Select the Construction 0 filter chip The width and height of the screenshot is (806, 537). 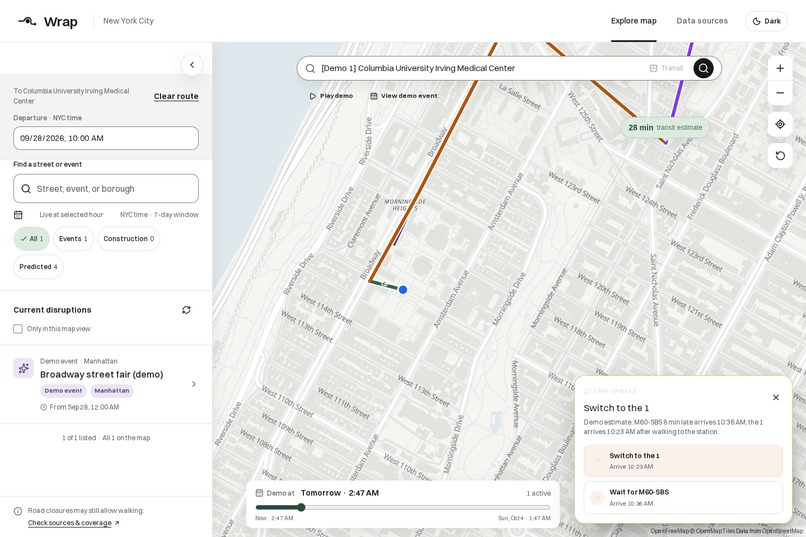[x=129, y=239]
